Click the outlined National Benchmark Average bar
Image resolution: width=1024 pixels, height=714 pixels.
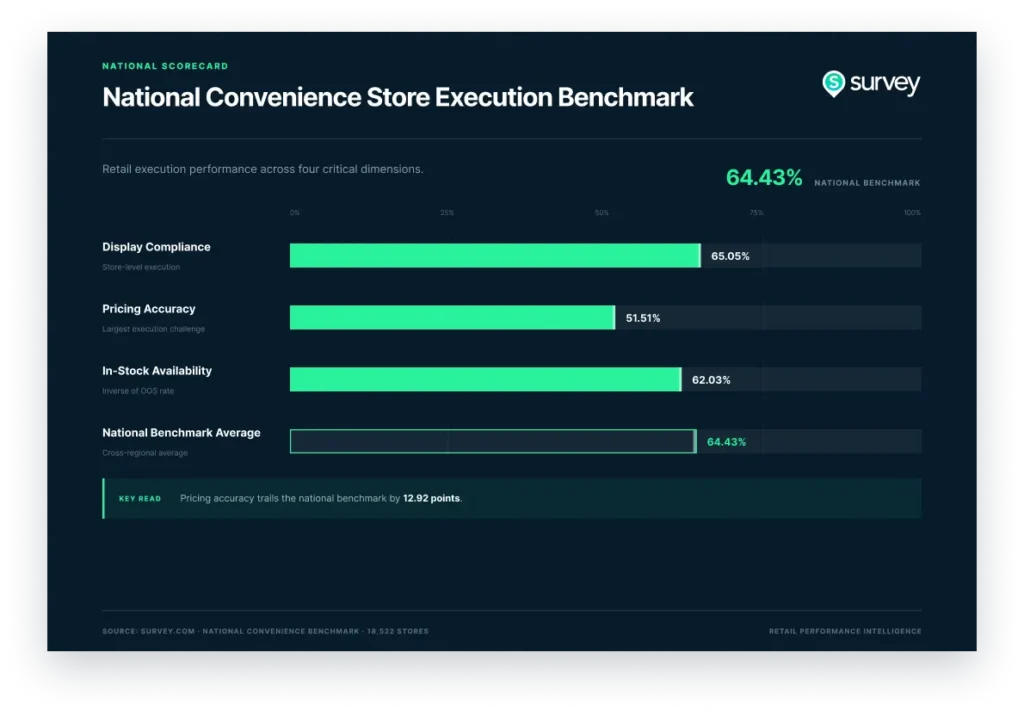(493, 442)
